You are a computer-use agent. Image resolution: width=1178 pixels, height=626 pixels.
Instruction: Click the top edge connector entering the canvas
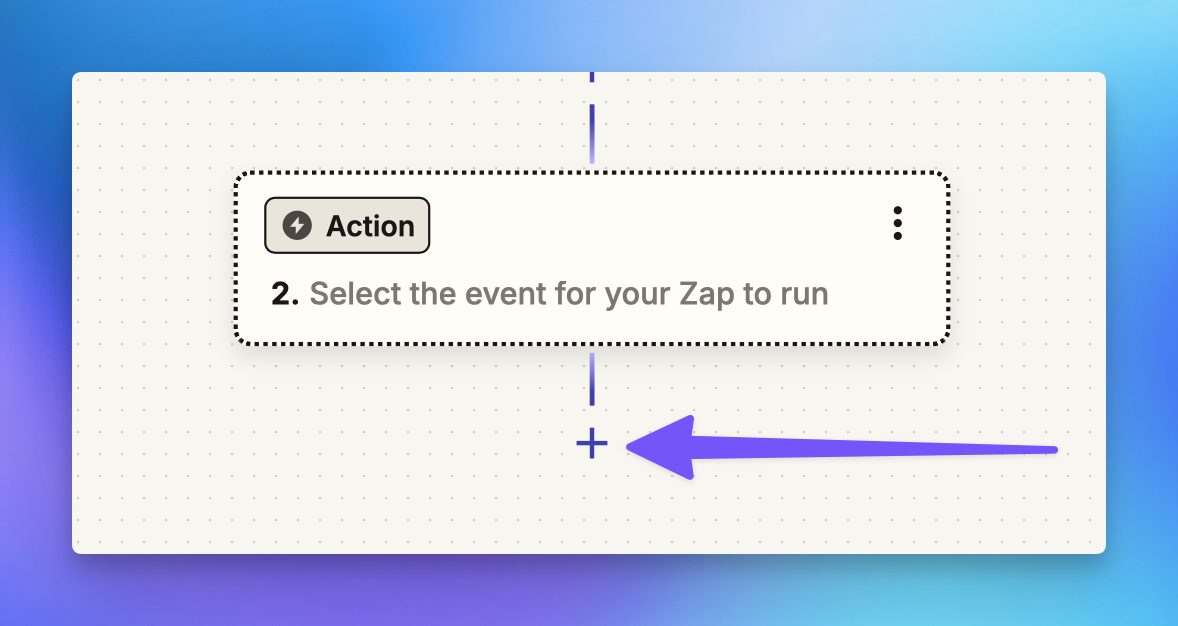tap(592, 77)
